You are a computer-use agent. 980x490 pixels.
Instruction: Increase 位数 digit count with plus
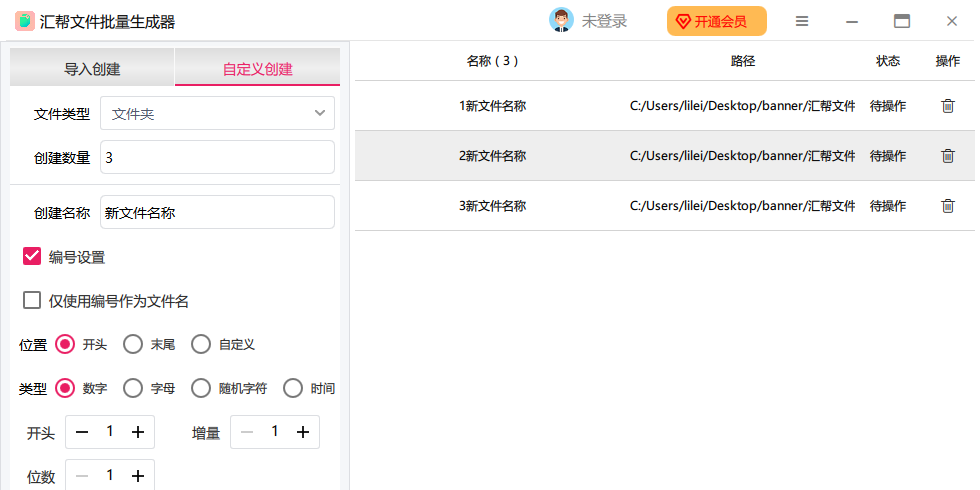(138, 476)
